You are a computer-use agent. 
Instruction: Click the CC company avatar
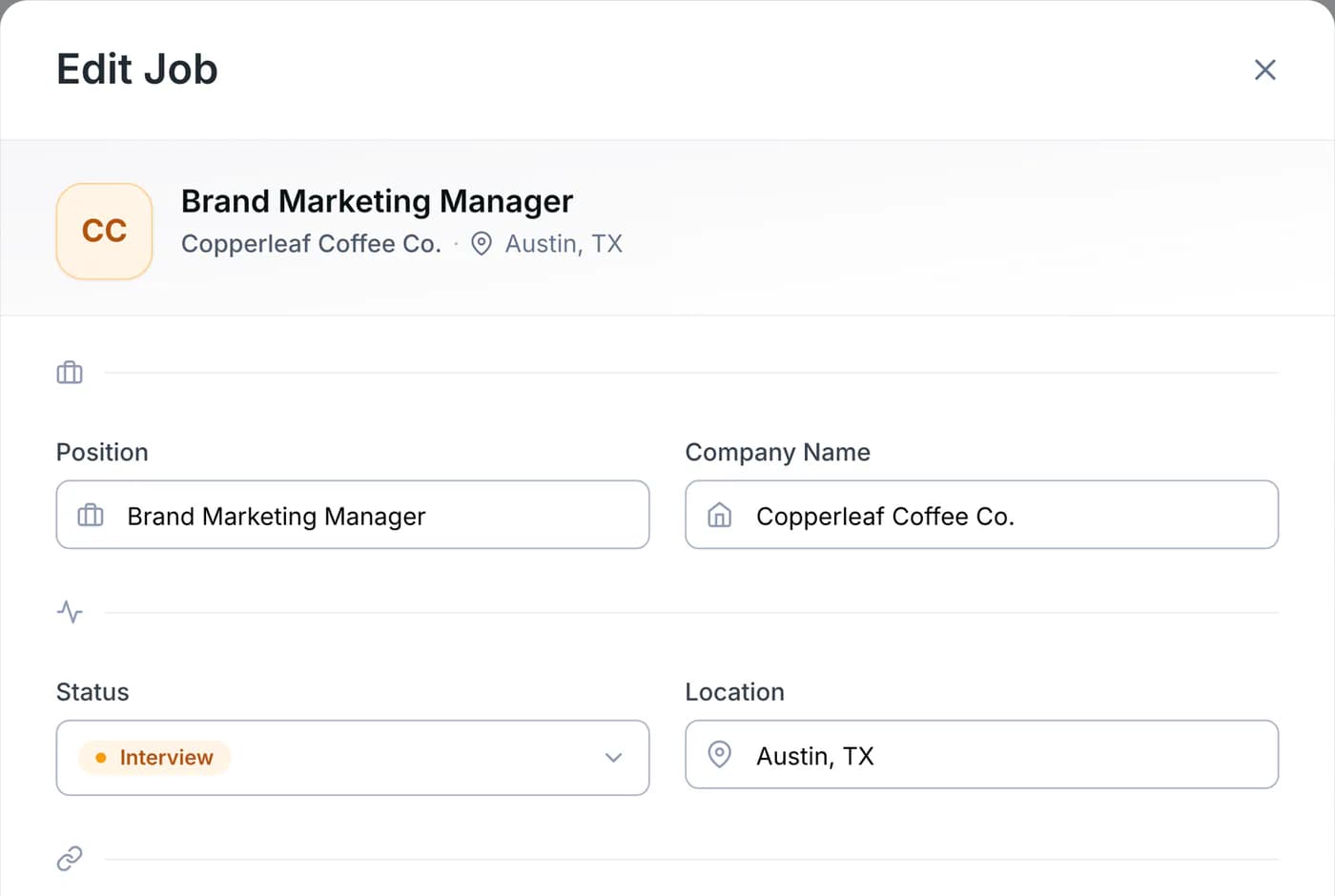(x=105, y=231)
